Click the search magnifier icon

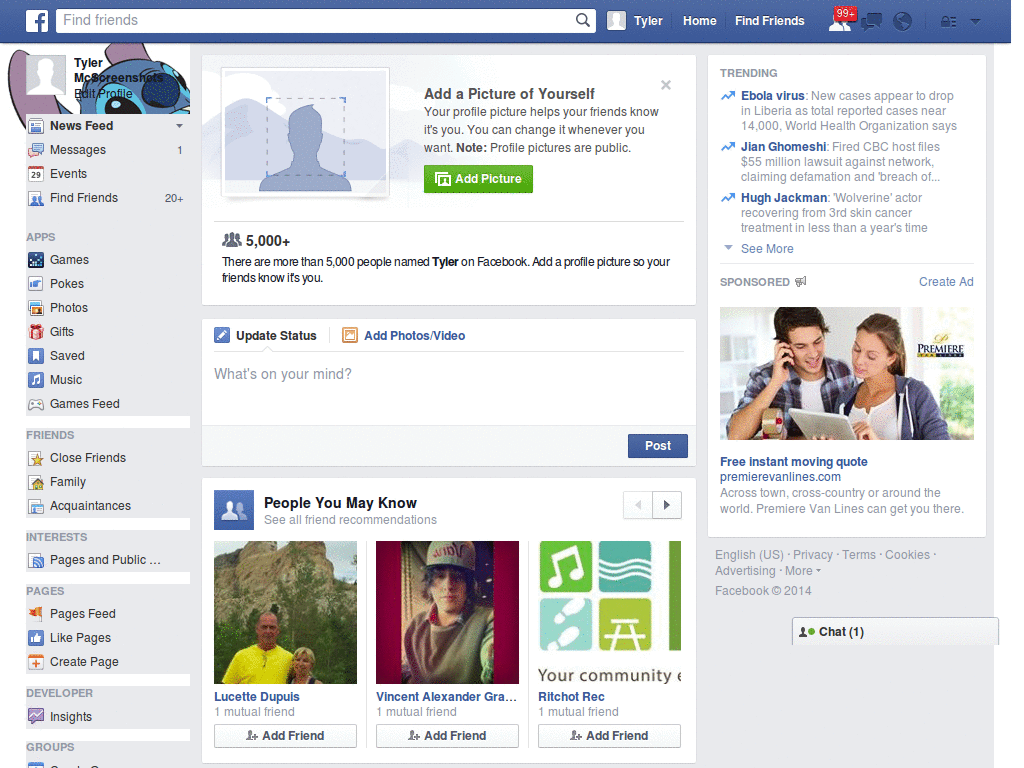[583, 20]
